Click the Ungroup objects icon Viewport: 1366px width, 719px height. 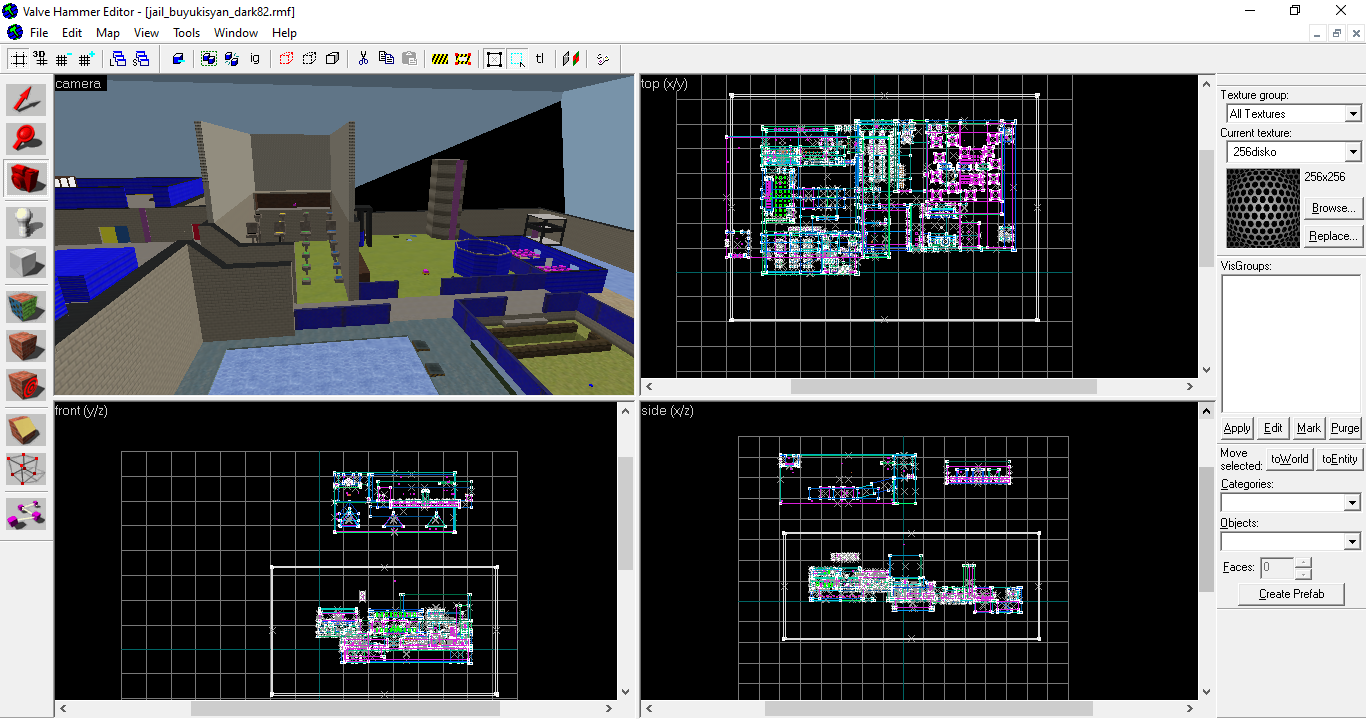coord(231,59)
